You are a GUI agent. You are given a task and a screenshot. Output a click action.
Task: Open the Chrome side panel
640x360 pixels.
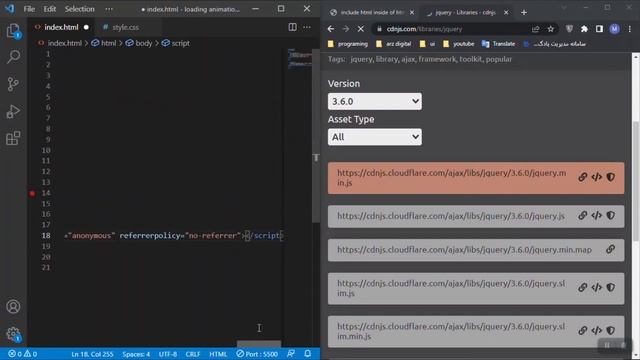[599, 29]
